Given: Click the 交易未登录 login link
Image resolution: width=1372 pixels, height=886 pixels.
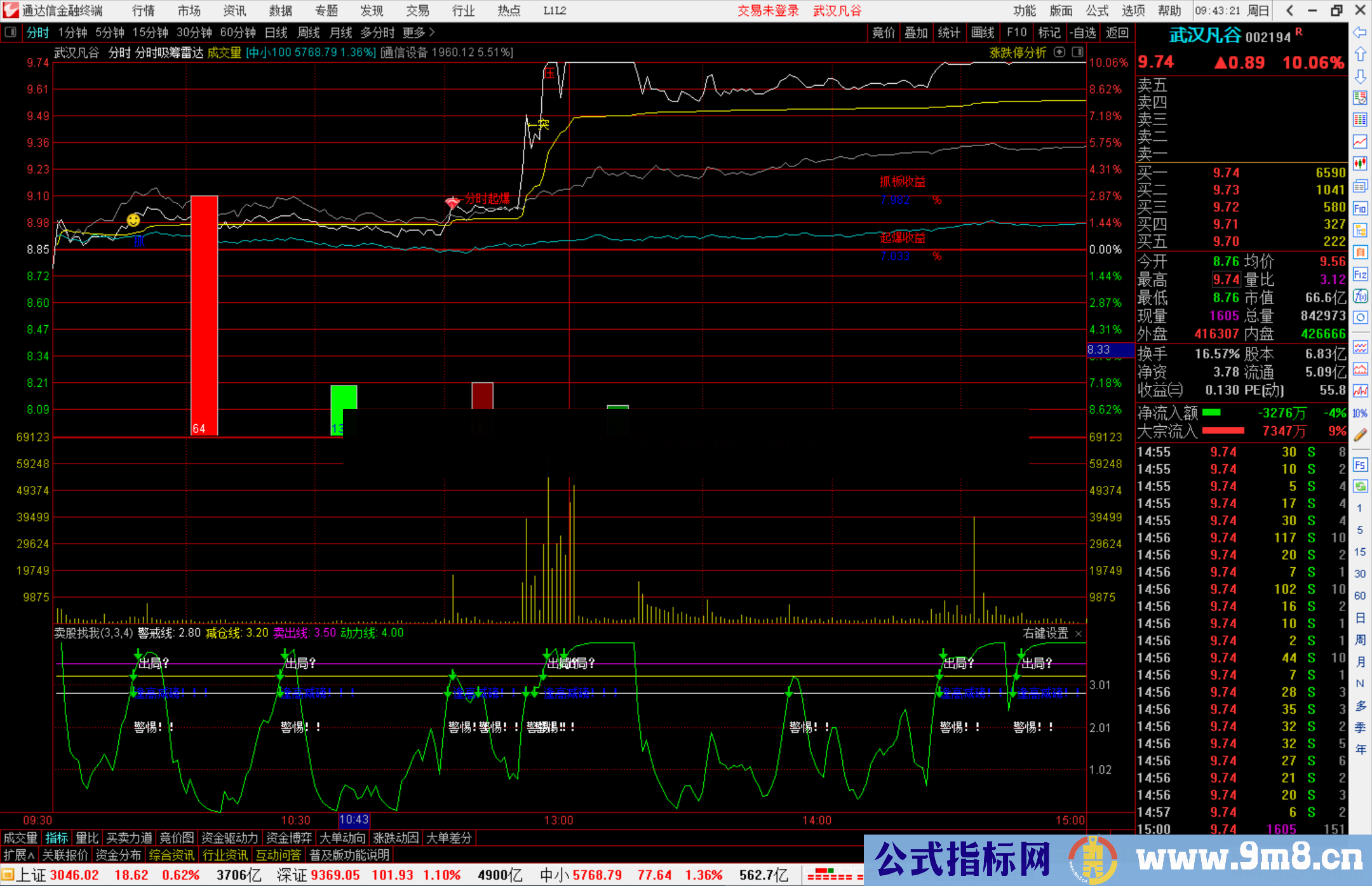Looking at the screenshot, I should pyautogui.click(x=768, y=11).
